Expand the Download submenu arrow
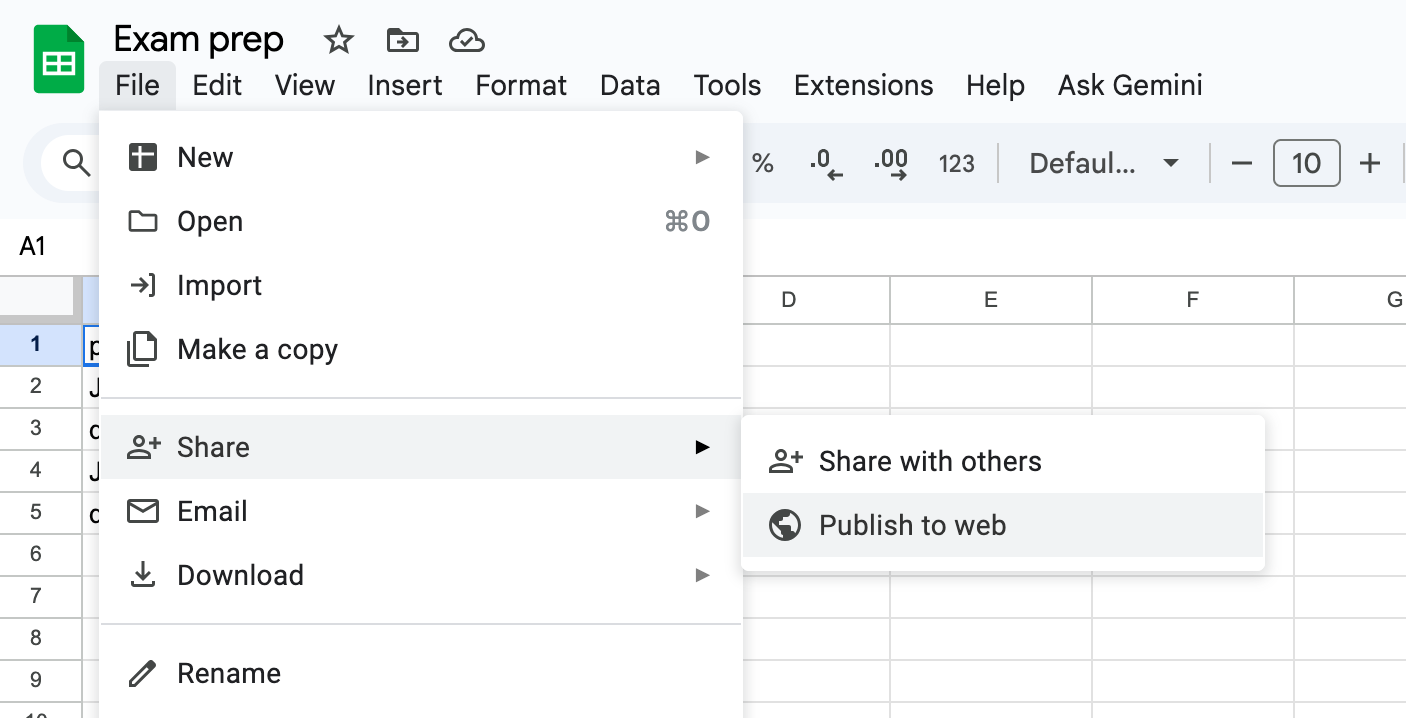 [x=703, y=575]
